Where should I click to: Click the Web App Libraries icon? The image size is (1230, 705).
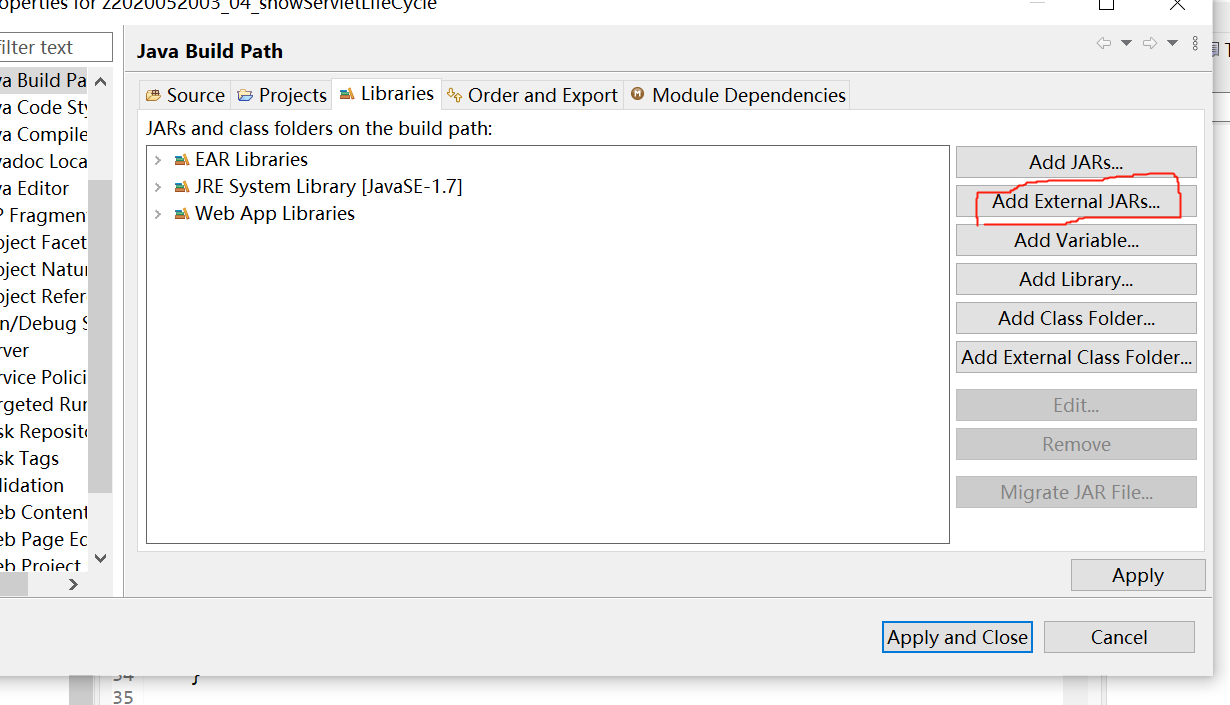[181, 214]
